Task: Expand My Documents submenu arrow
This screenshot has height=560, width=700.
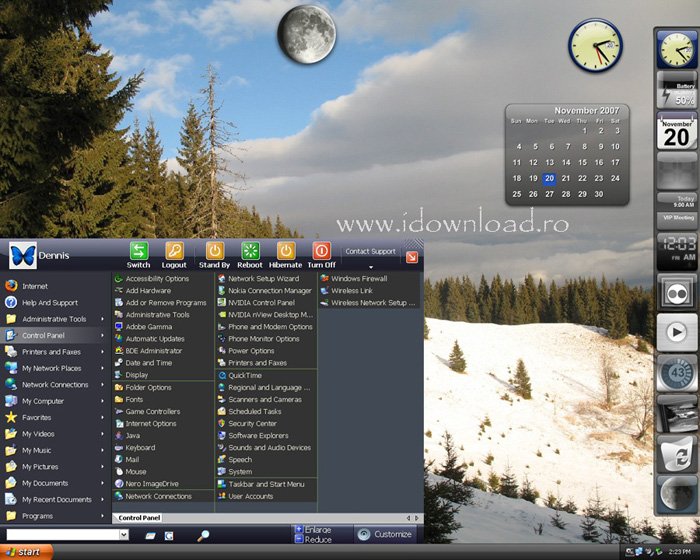Action: (x=103, y=483)
